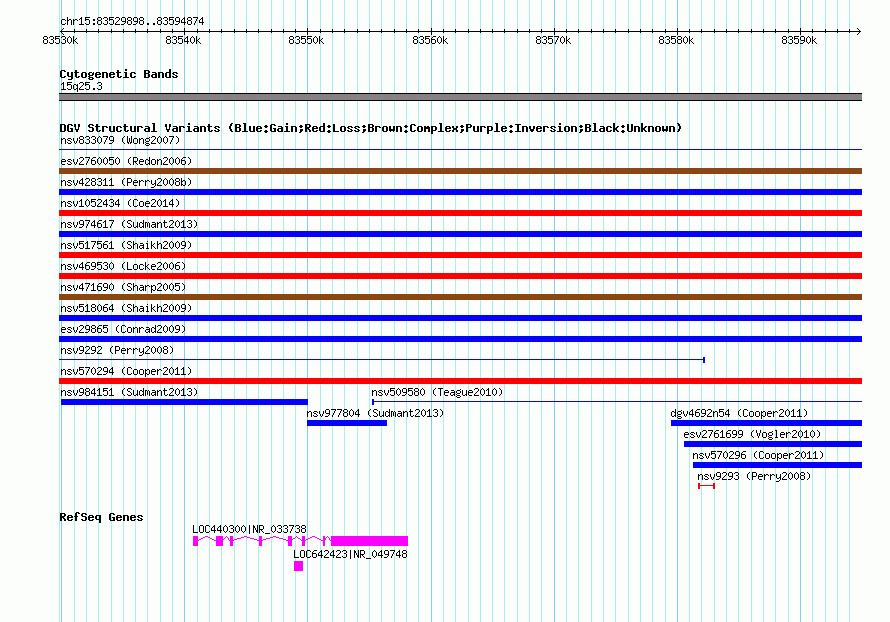Click the nsv984151 (Sudmant2013) label

(x=129, y=392)
